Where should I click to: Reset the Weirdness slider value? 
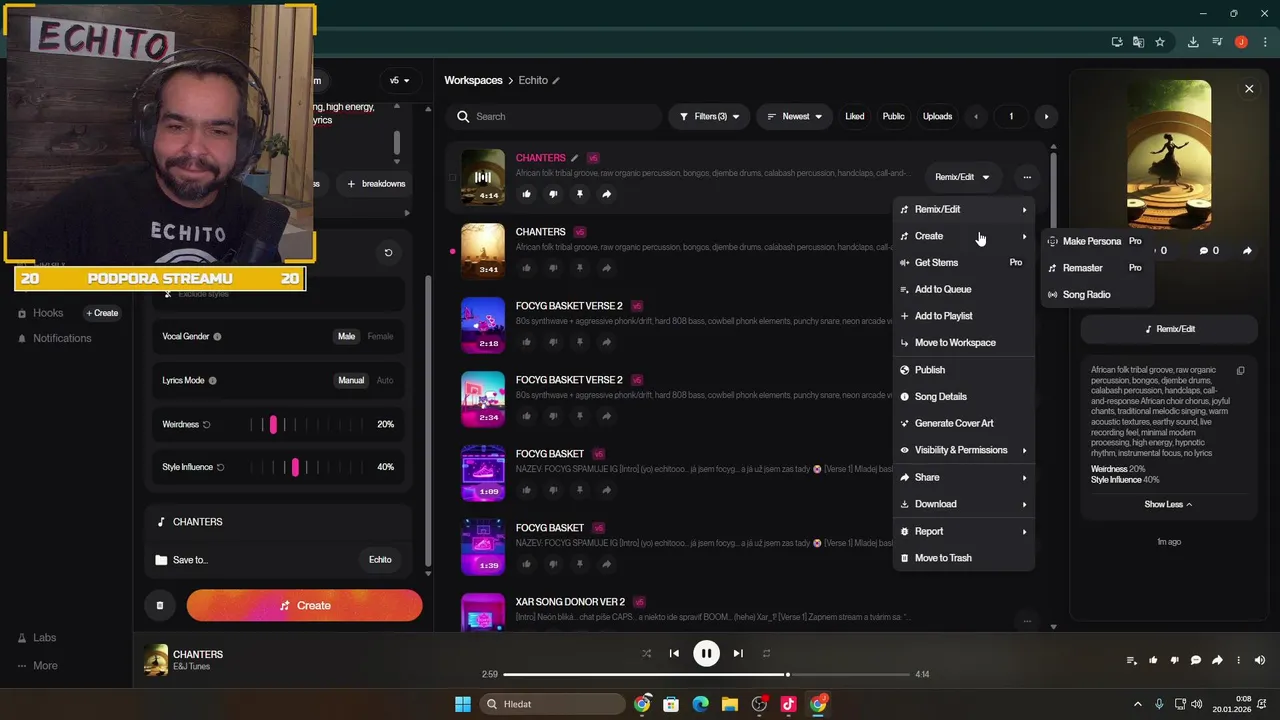[x=207, y=425]
